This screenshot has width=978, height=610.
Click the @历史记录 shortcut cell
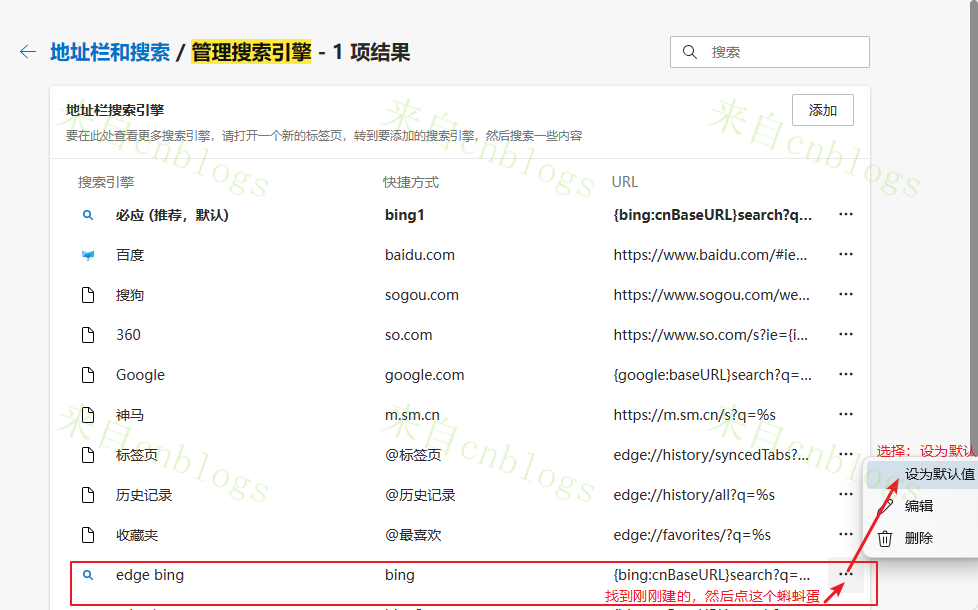click(420, 495)
